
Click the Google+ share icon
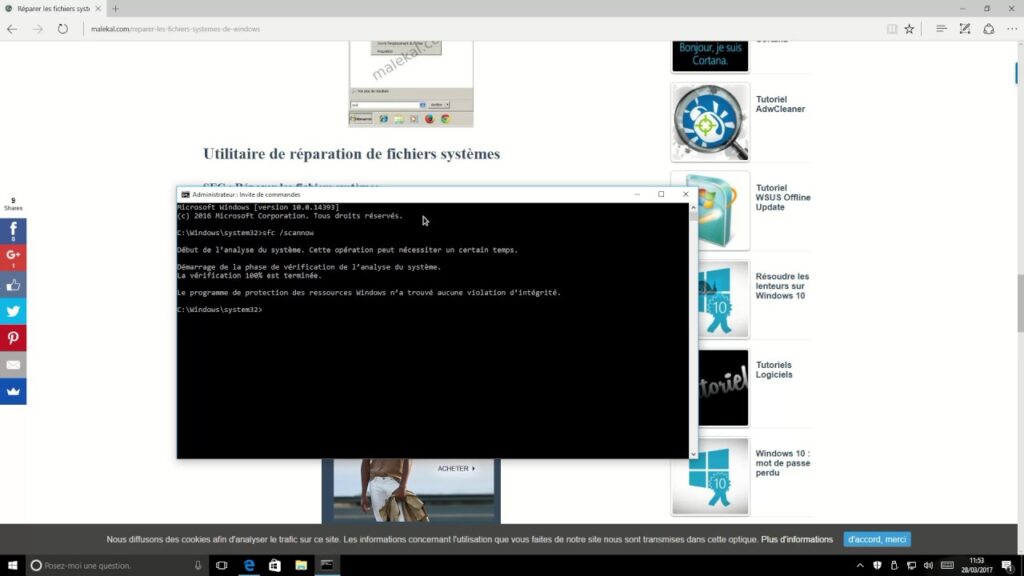tap(13, 257)
